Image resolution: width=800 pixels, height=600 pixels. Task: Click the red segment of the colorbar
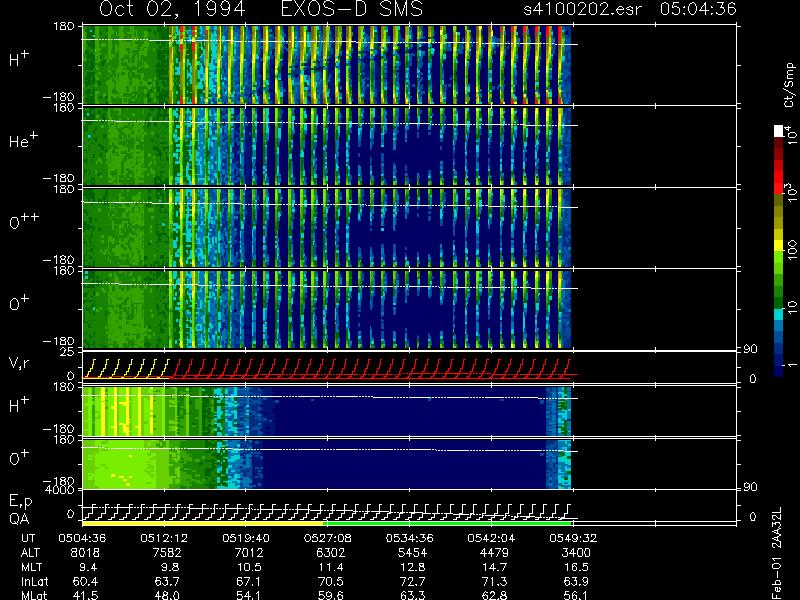779,176
